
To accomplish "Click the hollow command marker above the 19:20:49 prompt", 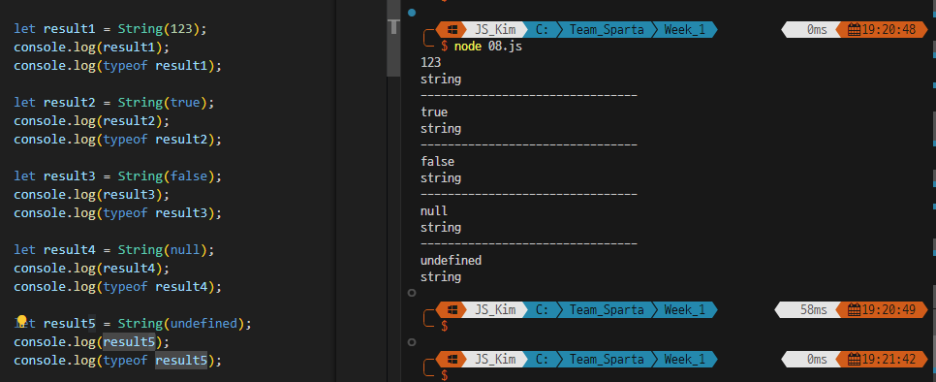I will pos(411,293).
